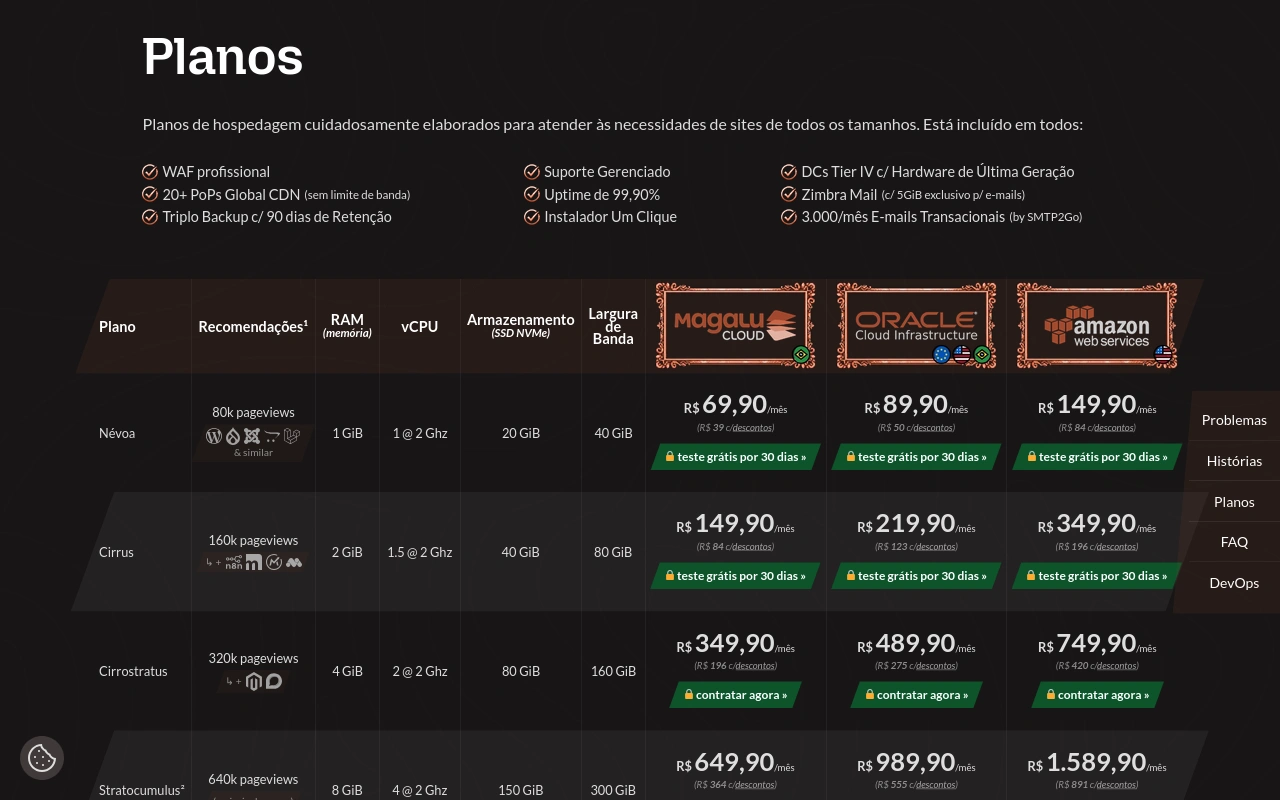Click the Magento icon in Cirrostratus row
This screenshot has width=1280, height=800.
(254, 682)
